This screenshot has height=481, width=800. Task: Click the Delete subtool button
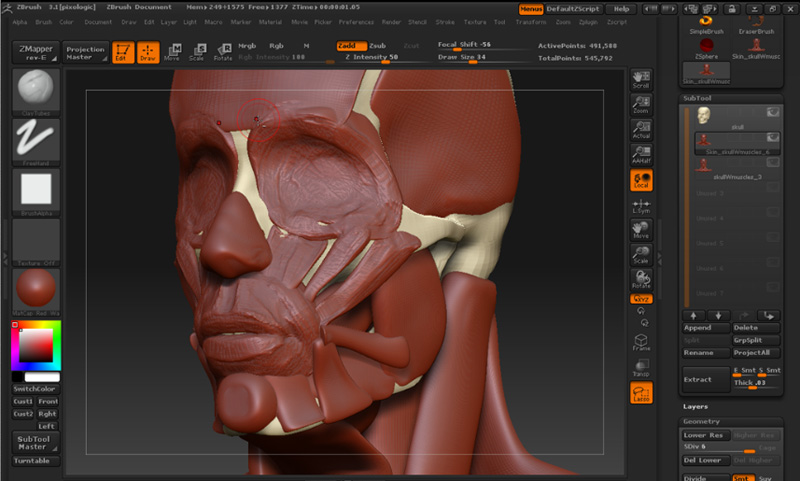(x=756, y=328)
